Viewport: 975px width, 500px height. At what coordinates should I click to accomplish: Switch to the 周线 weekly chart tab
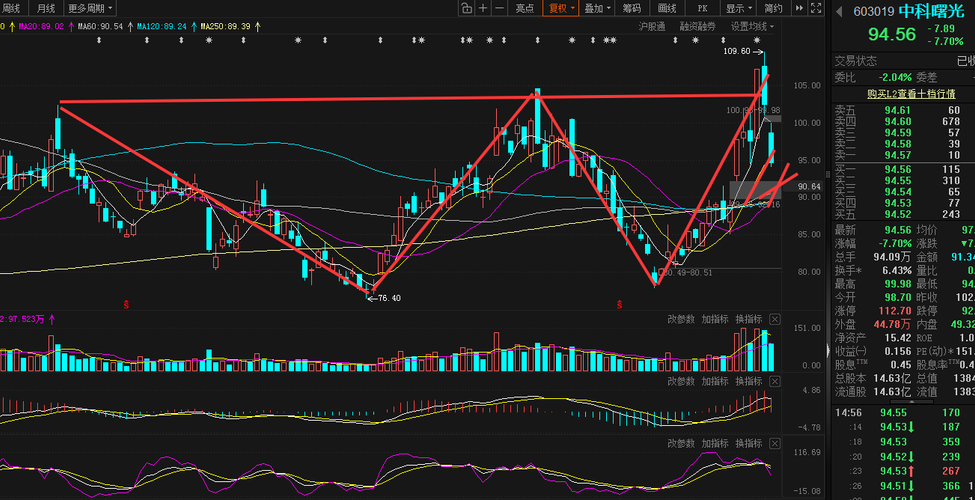pos(12,8)
